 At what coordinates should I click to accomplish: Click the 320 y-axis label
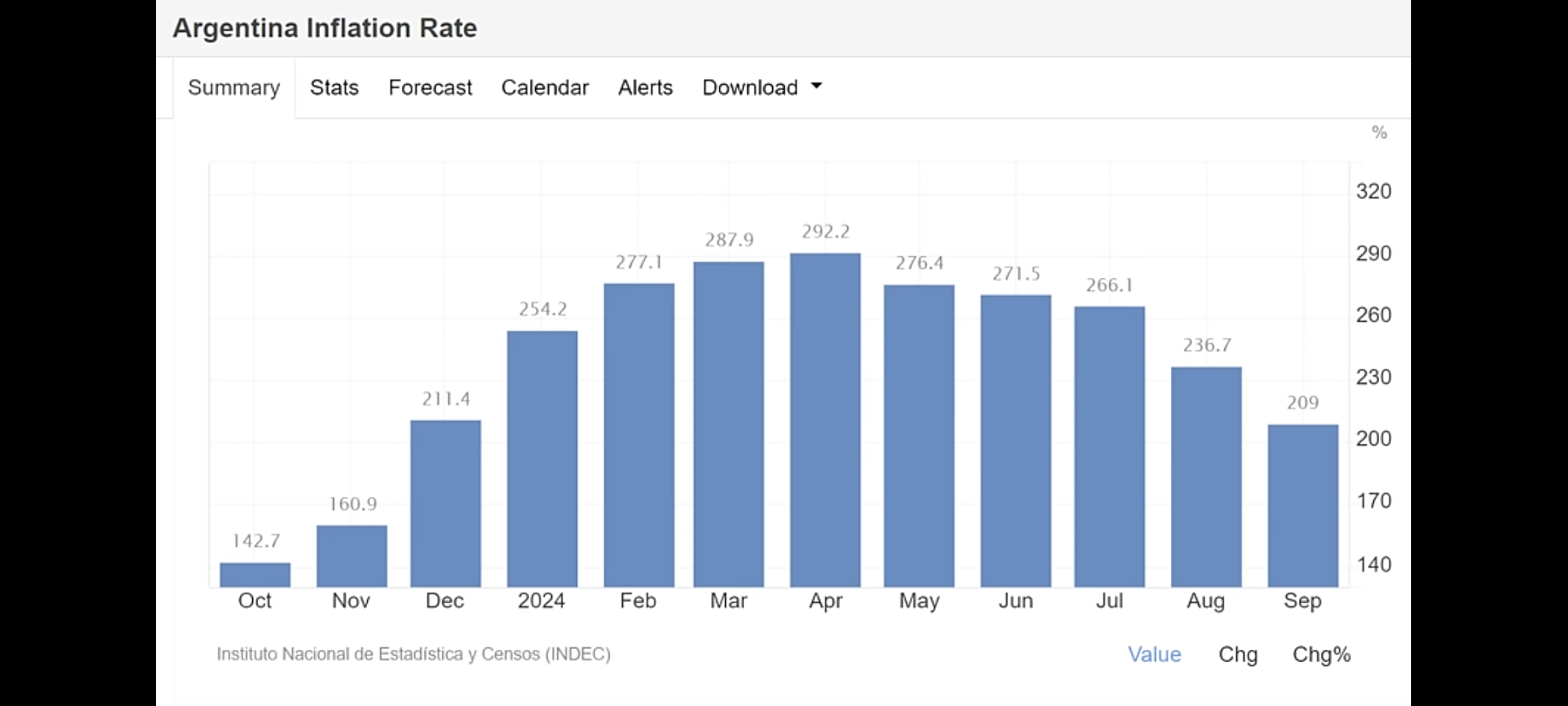(1373, 192)
